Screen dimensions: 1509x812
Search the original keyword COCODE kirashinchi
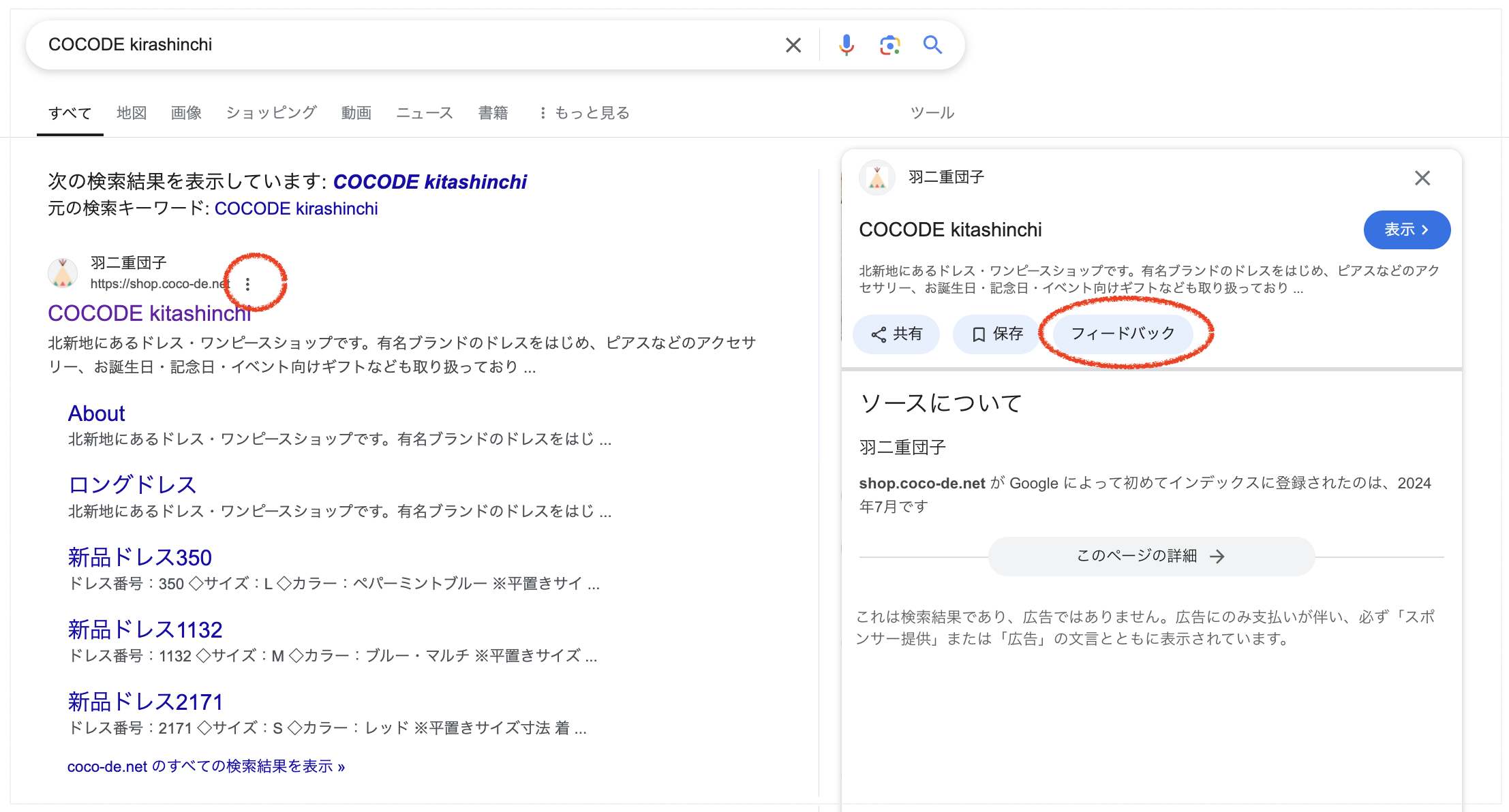(296, 208)
